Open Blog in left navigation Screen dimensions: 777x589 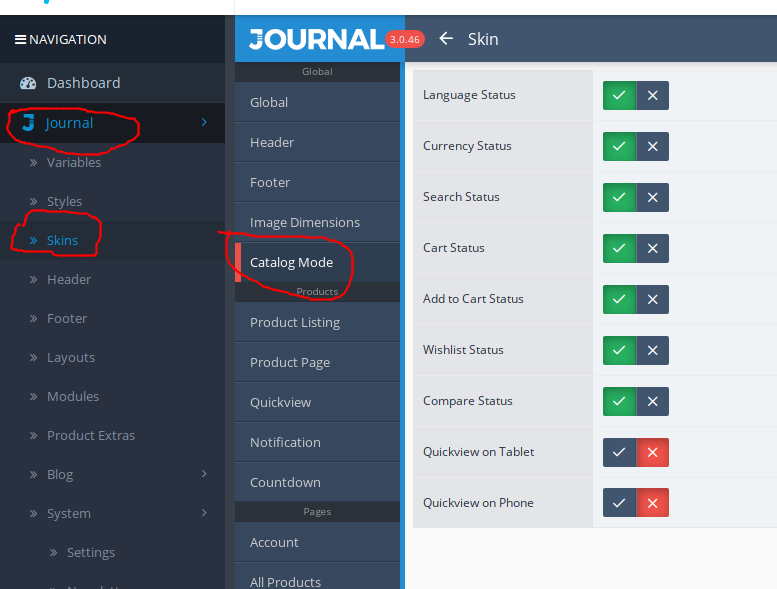point(112,474)
